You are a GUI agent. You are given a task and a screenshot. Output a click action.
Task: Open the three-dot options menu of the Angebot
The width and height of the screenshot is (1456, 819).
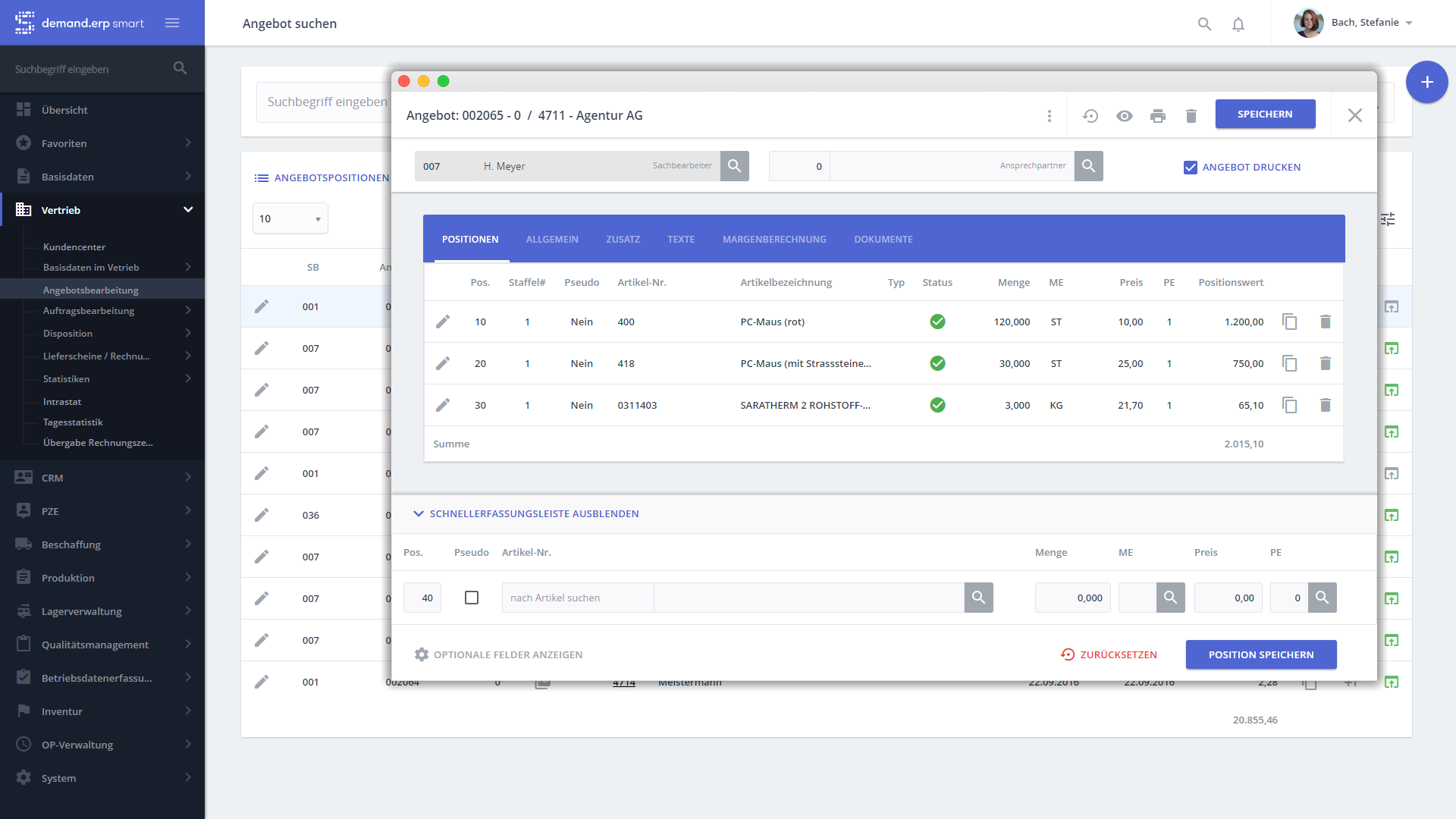1050,116
